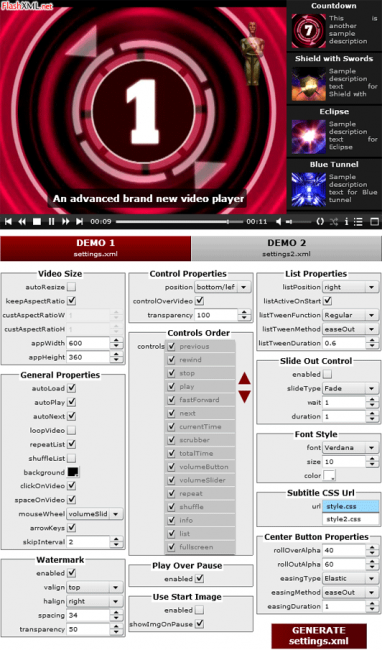Play the Eclipse playlist item

[x=334, y=132]
